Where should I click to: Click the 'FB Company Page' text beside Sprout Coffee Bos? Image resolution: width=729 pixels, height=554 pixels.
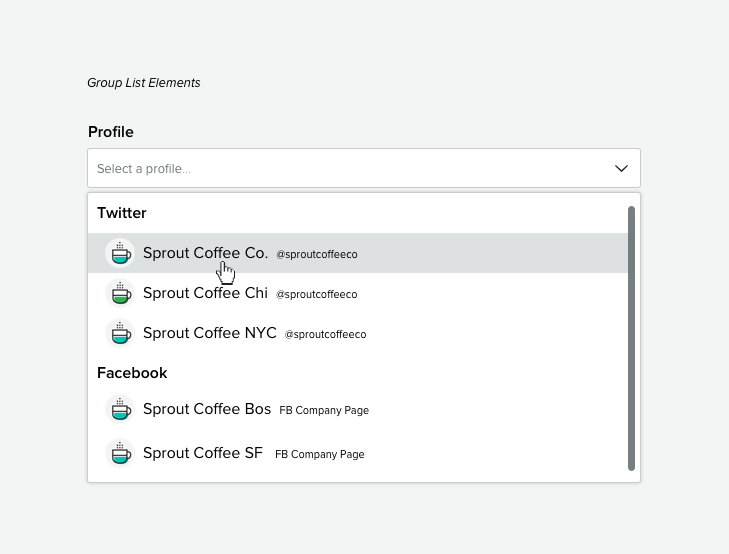coord(324,411)
